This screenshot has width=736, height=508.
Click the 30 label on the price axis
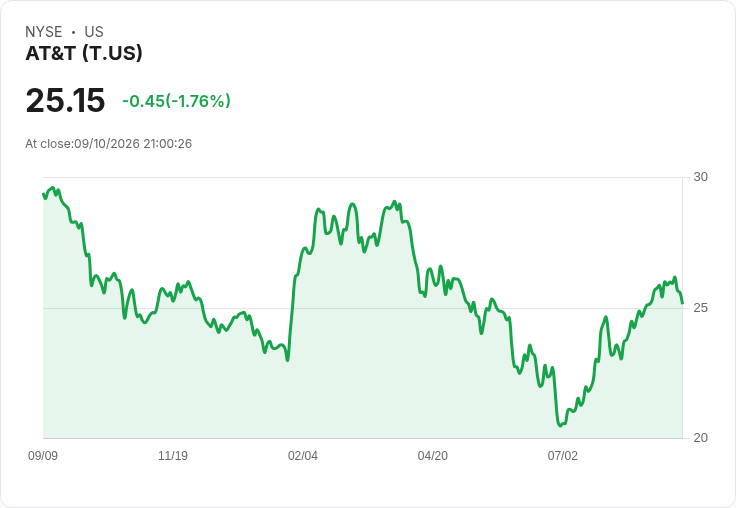coord(700,177)
